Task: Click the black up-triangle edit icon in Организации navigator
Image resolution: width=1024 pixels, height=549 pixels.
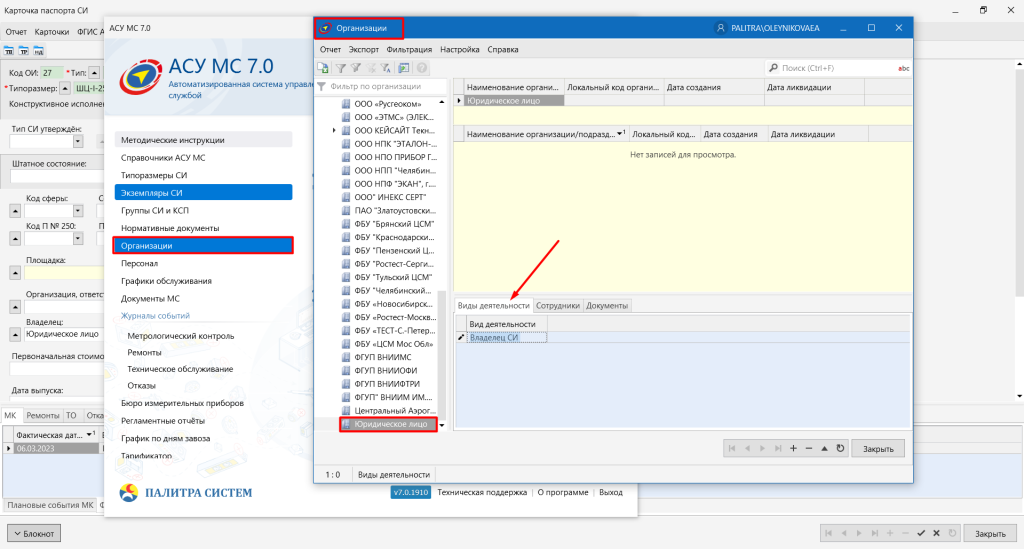Action: click(x=825, y=448)
